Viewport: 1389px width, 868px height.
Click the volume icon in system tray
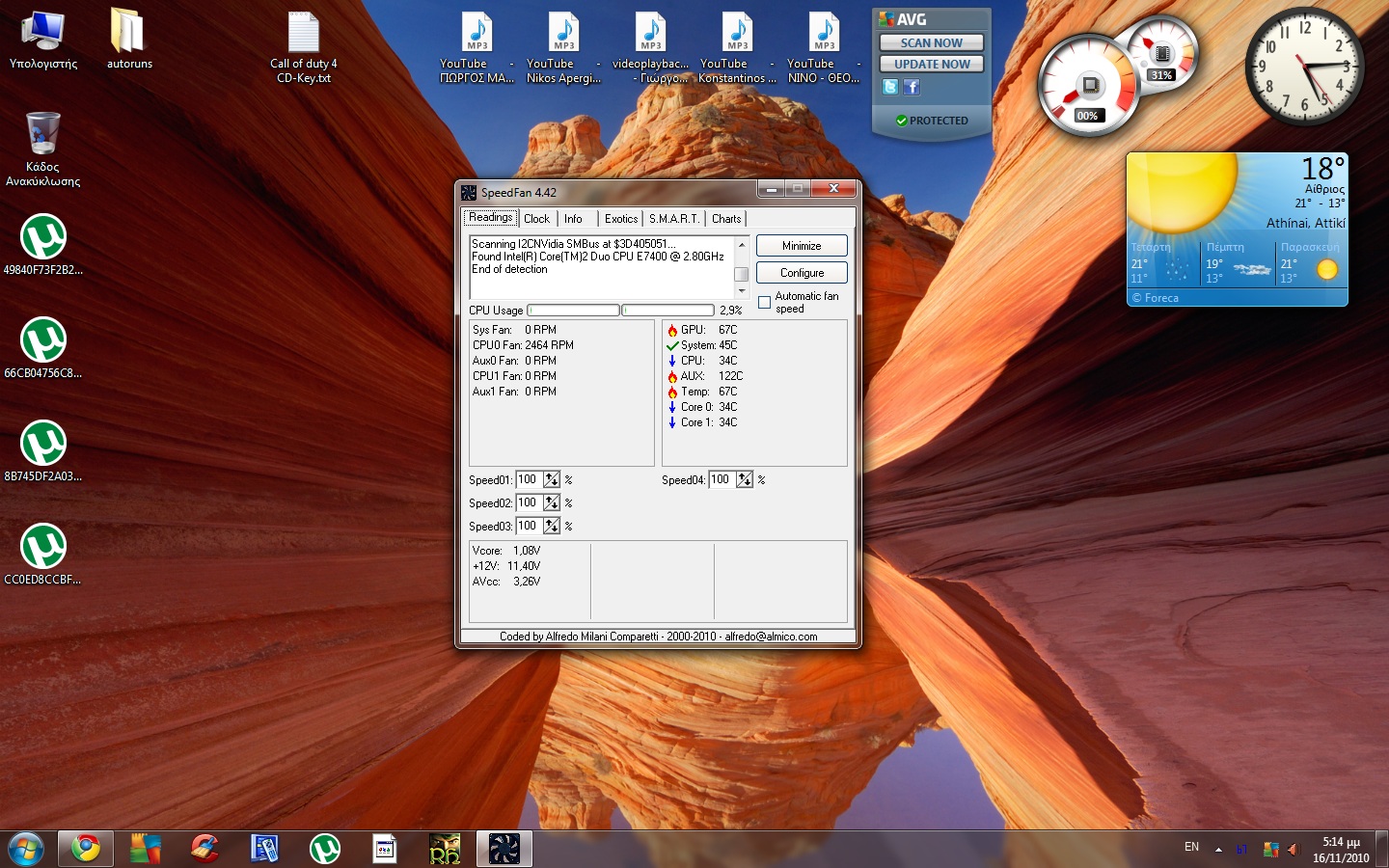[1294, 850]
